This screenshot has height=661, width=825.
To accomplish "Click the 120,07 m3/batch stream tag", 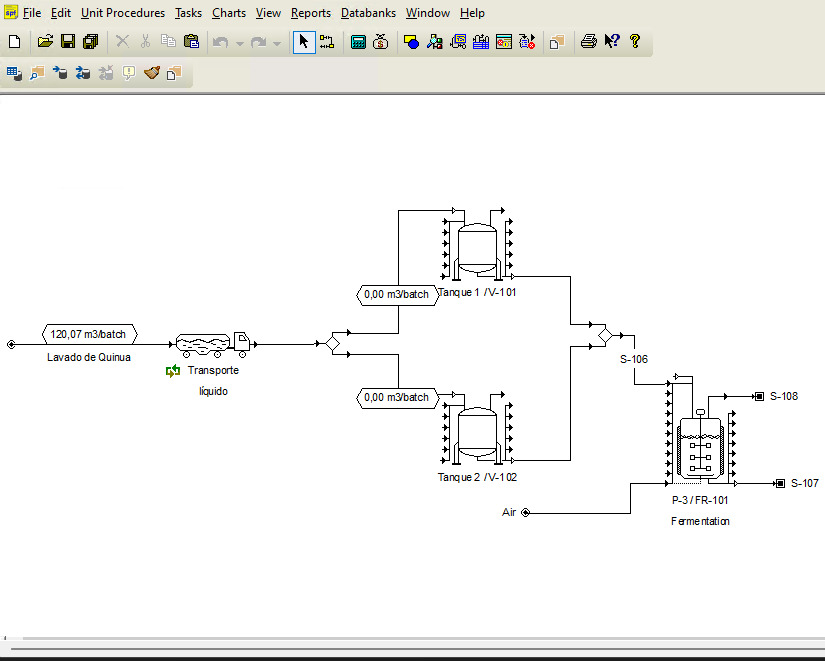I will (x=90, y=334).
